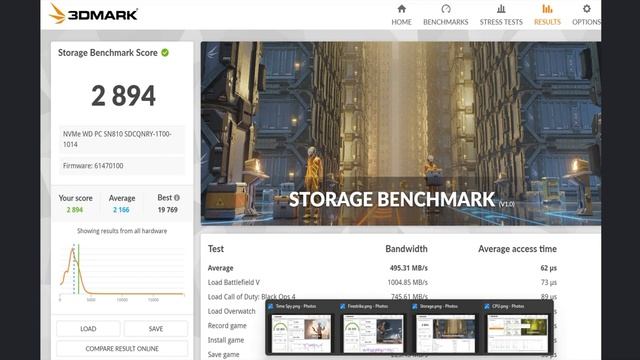This screenshot has height=360, width=640.
Task: Click Photos app icon for Firestrike.png
Action: click(x=342, y=306)
